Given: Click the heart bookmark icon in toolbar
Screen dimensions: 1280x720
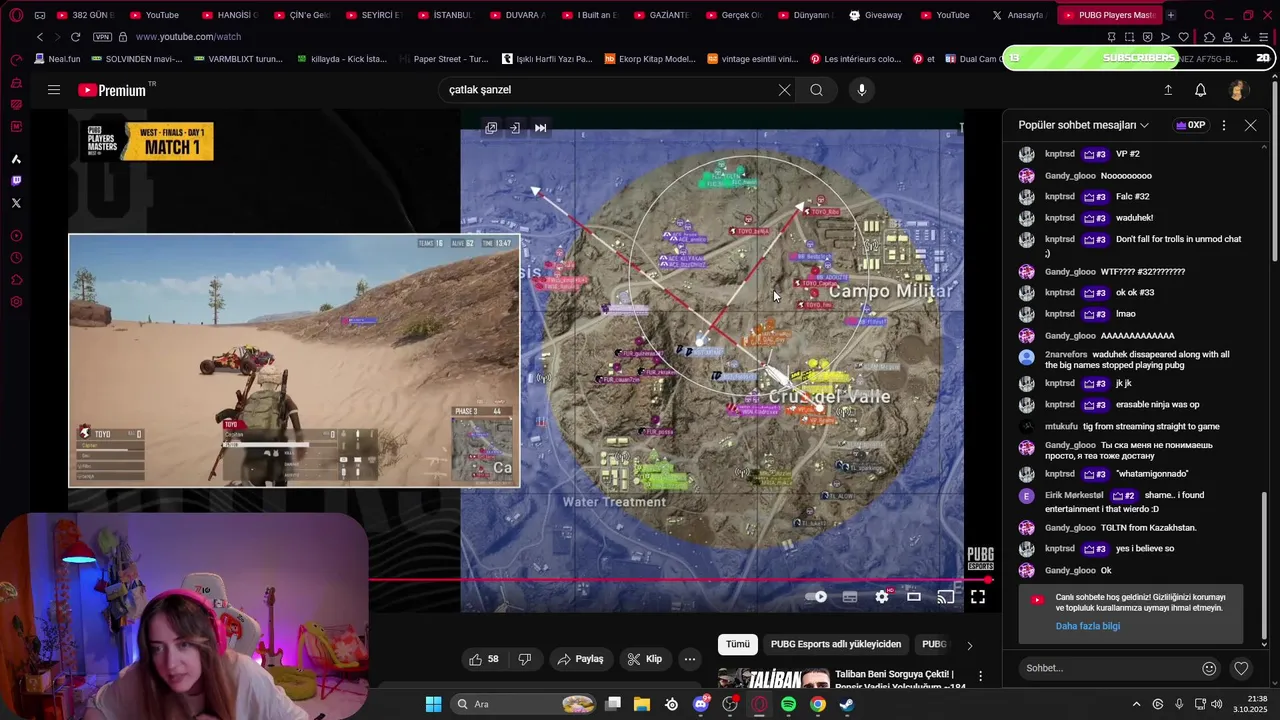Looking at the screenshot, I should pyautogui.click(x=1184, y=37).
